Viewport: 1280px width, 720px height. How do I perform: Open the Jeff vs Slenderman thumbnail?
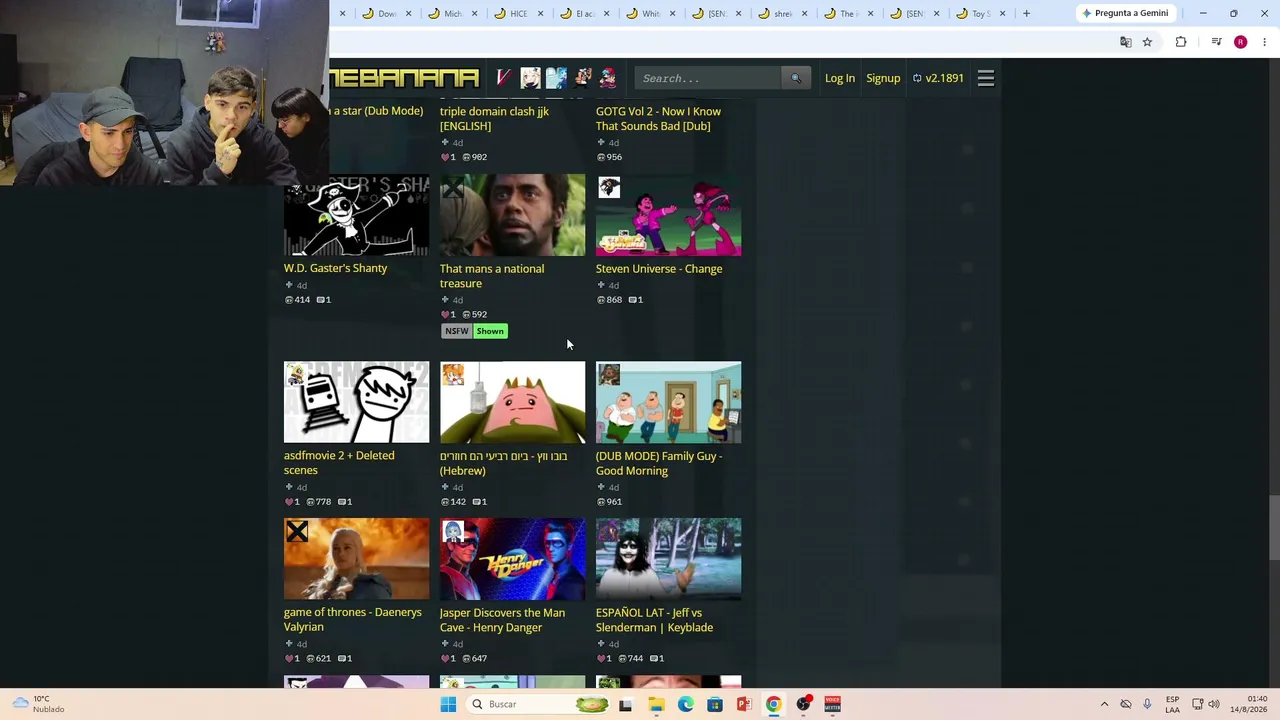pyautogui.click(x=668, y=559)
